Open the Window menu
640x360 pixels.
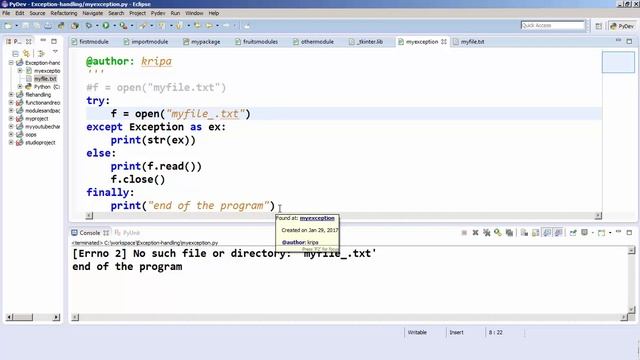pos(194,13)
